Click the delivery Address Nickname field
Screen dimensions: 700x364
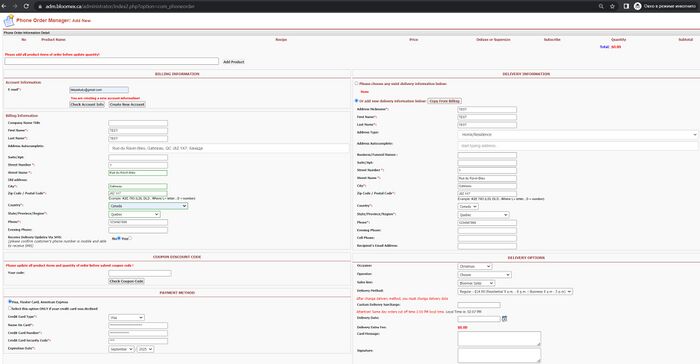coord(487,109)
